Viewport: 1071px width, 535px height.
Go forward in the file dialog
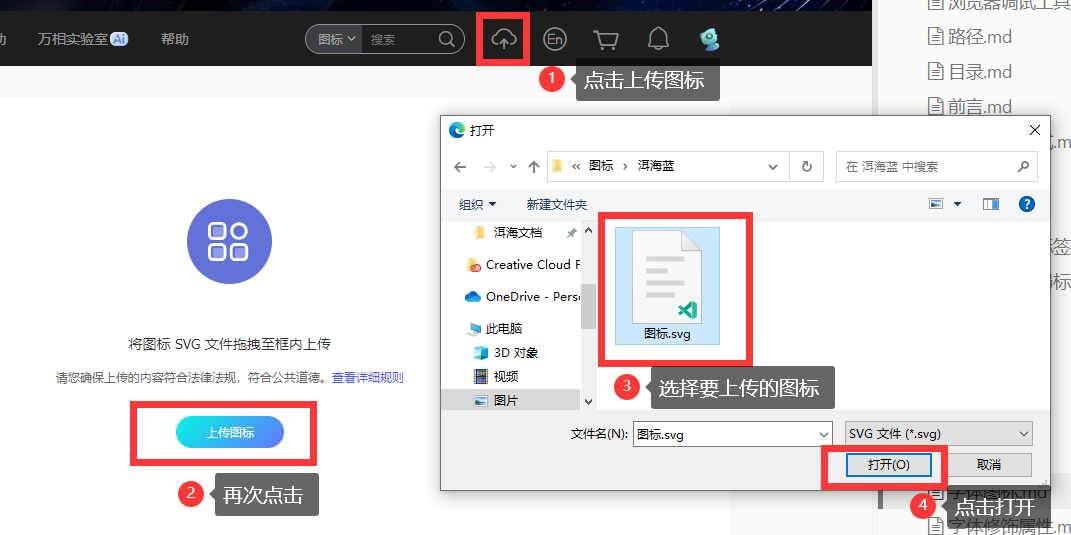click(489, 167)
